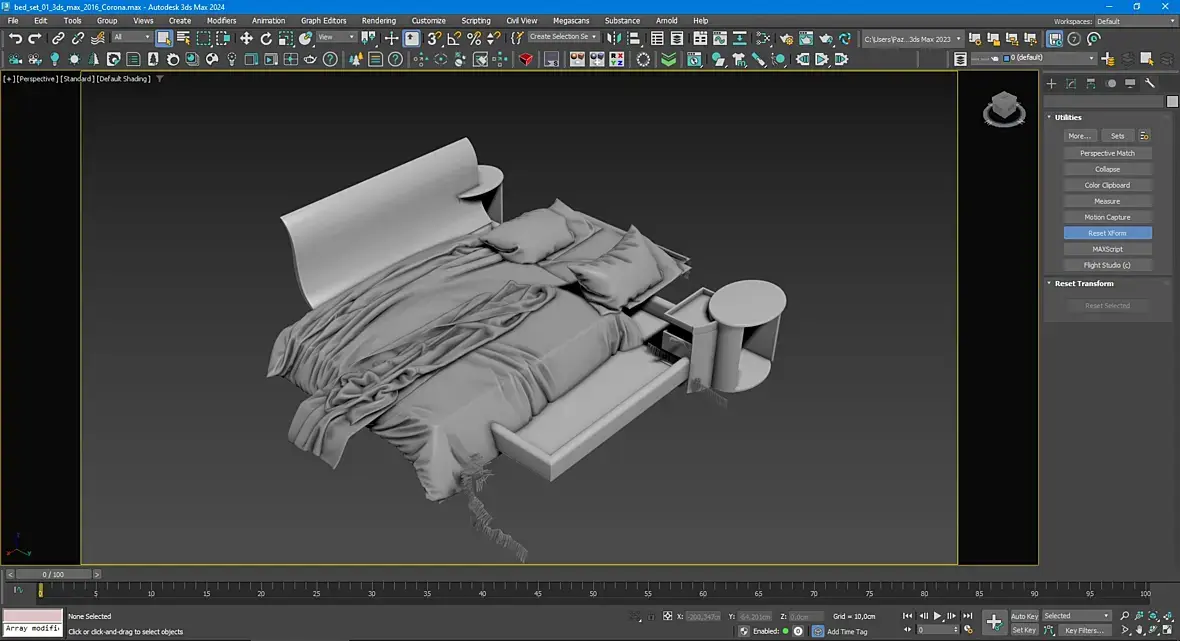Open the Modify tab in command panel
Viewport: 1180px width, 641px height.
pyautogui.click(x=1071, y=84)
